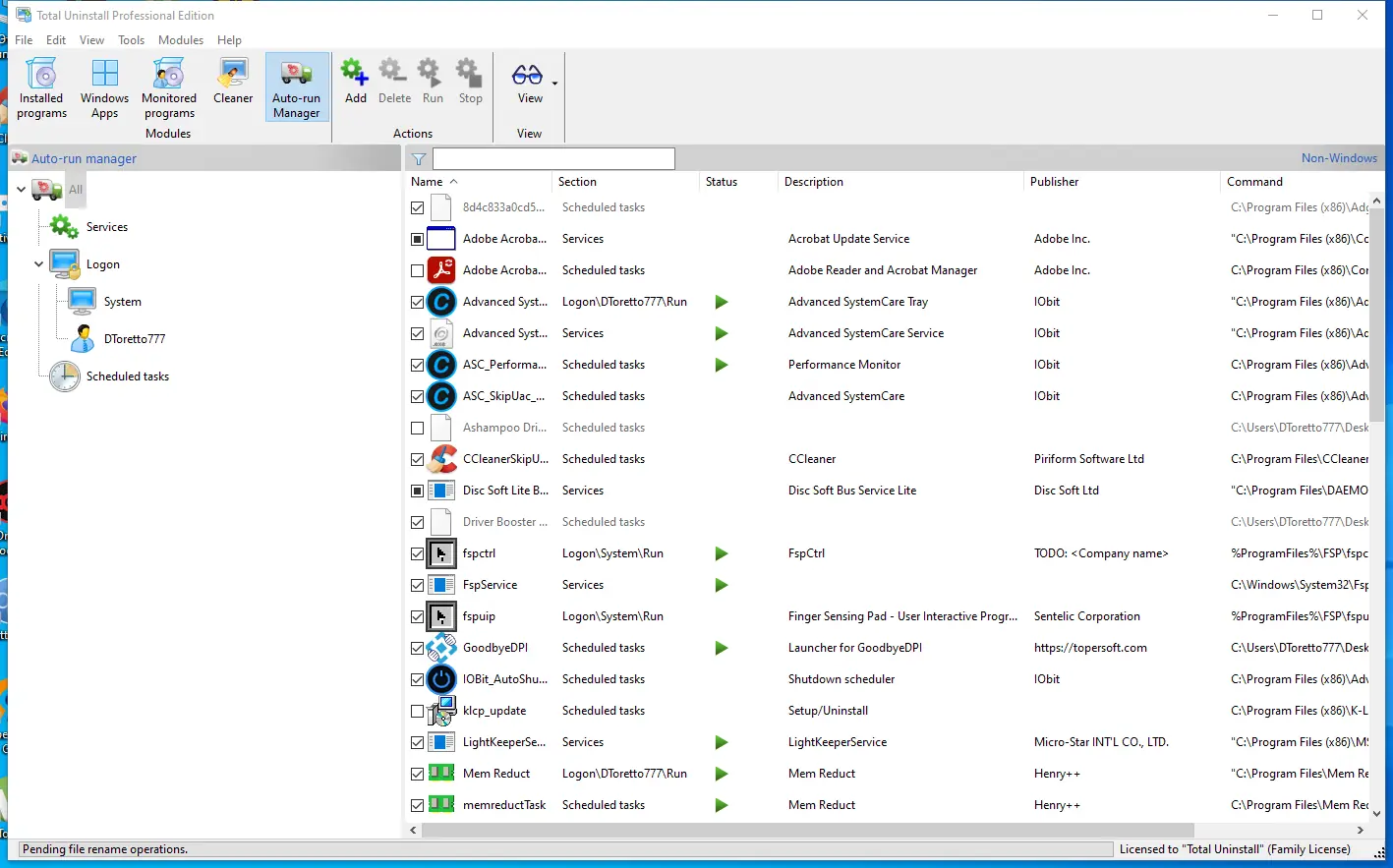
Task: Select the fspuip row name
Action: click(x=479, y=616)
